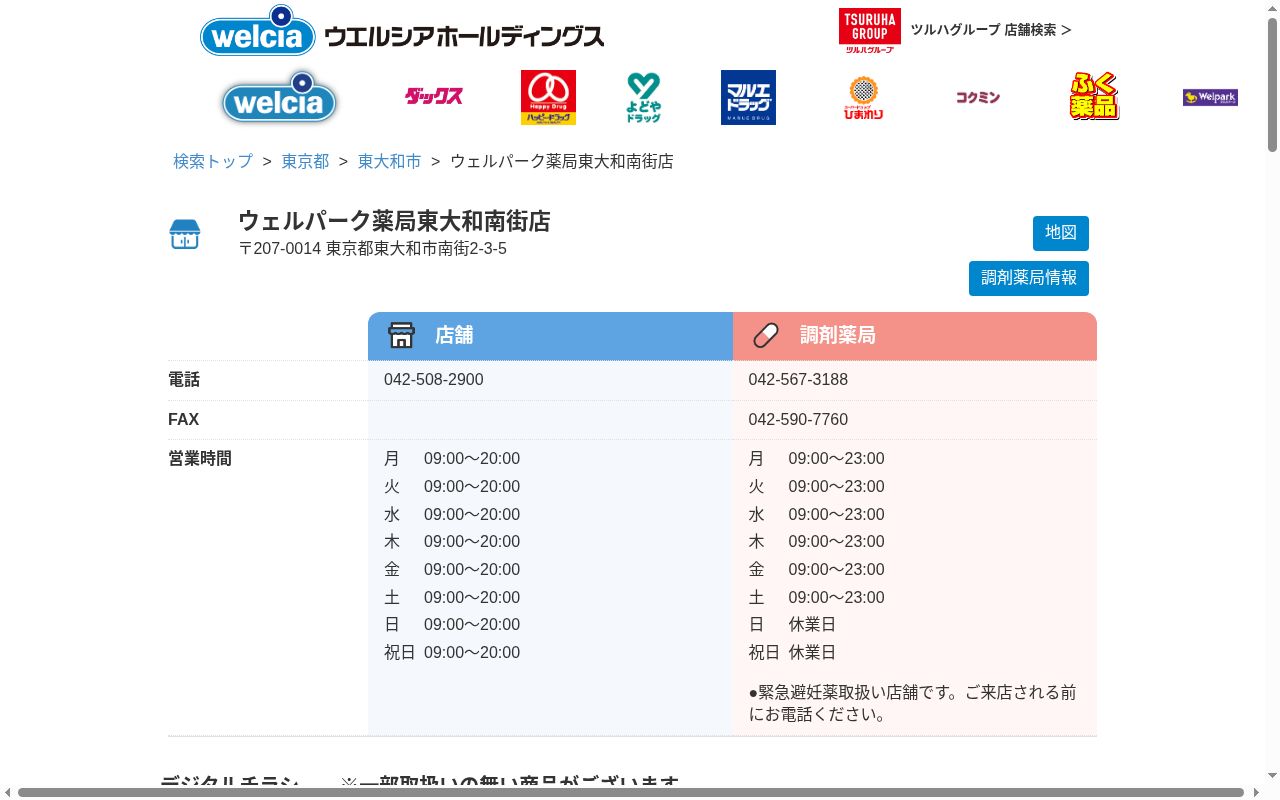Select the コクミン brand logo
Image resolution: width=1280 pixels, height=800 pixels.
click(977, 97)
